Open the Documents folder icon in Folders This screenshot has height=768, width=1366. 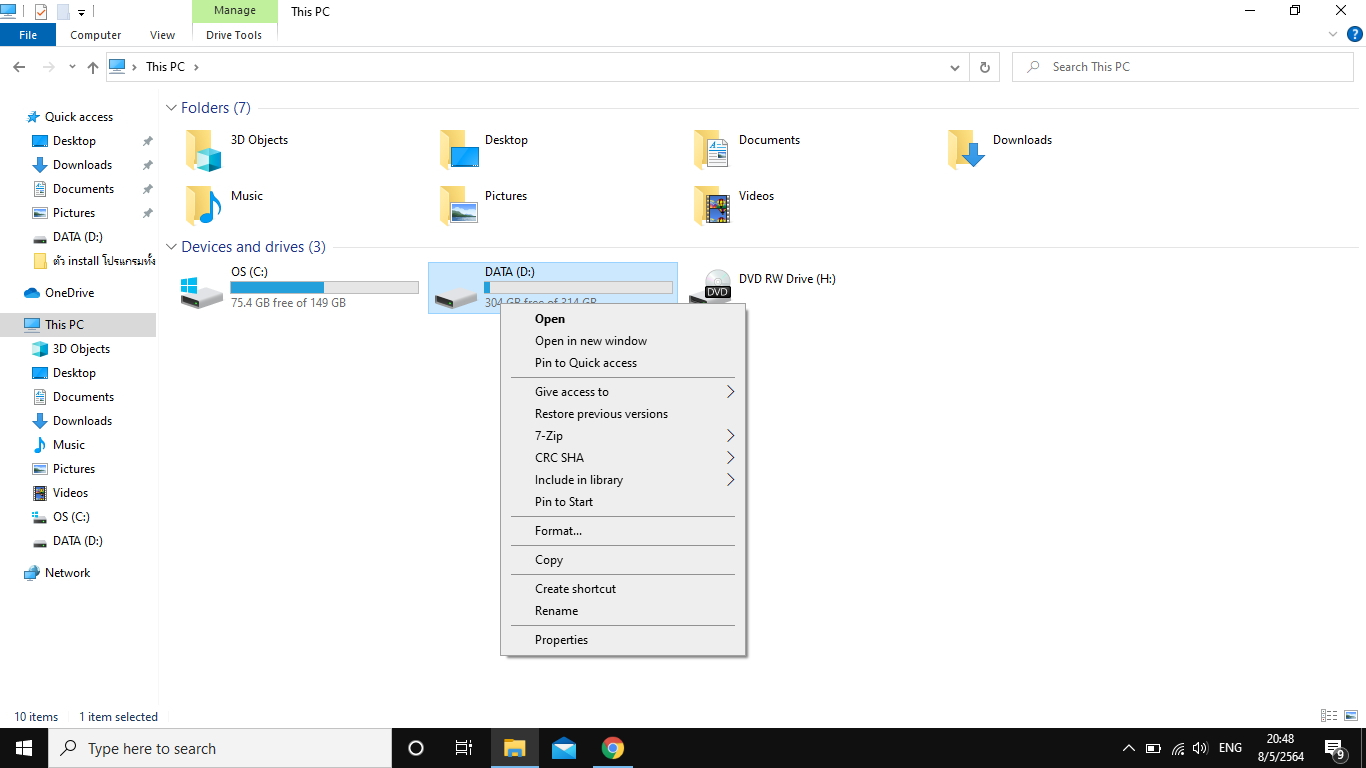tap(713, 150)
